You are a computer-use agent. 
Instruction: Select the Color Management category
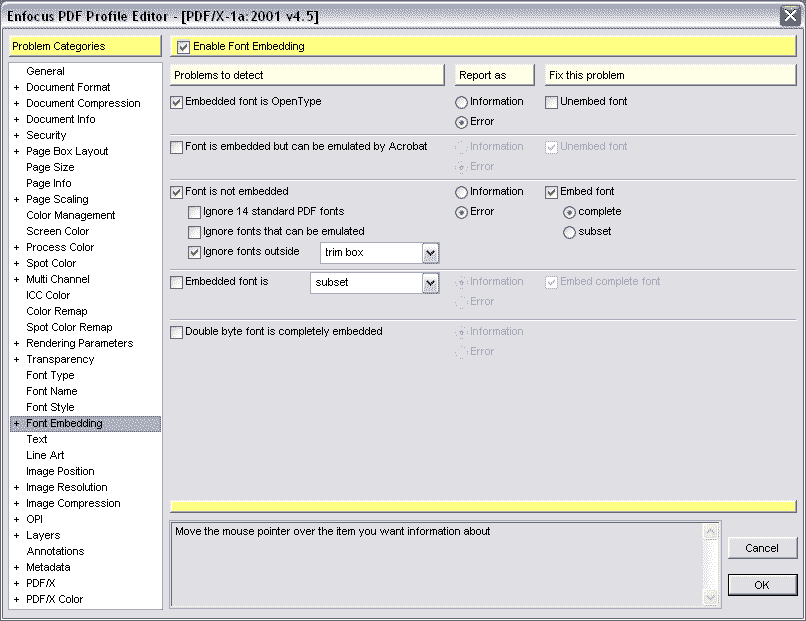point(70,215)
